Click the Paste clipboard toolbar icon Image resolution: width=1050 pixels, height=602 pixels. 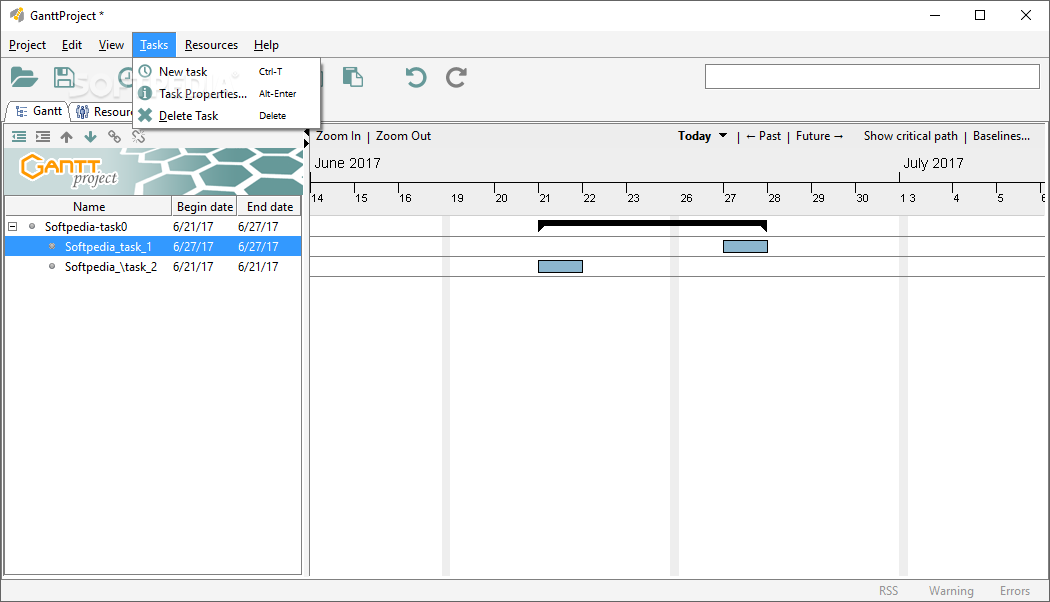tap(353, 78)
